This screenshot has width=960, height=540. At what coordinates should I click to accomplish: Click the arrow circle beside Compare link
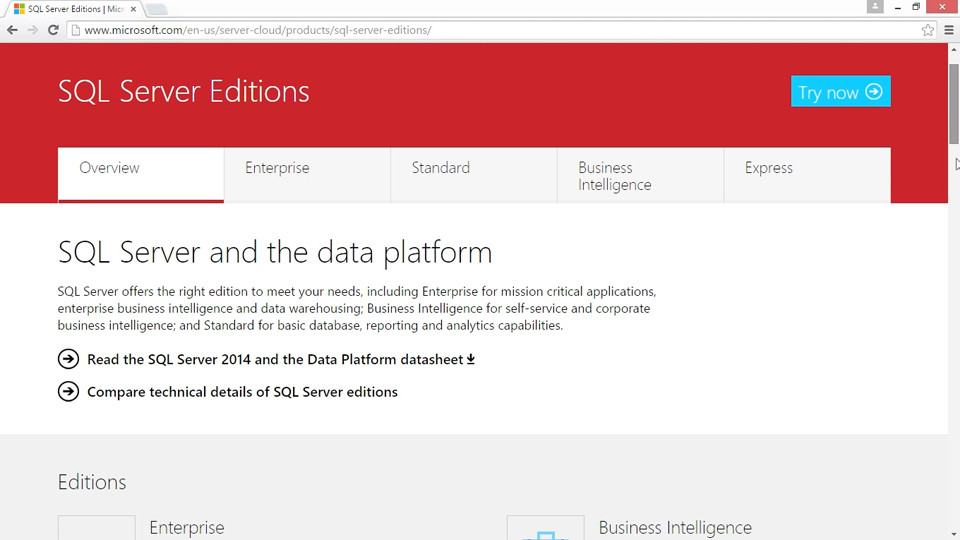[69, 391]
